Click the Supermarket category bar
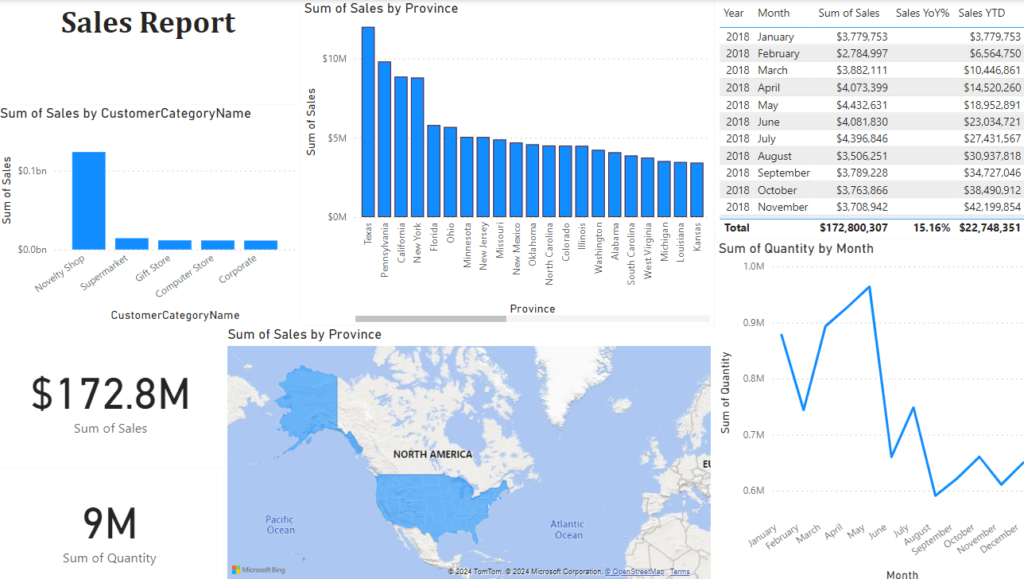Screen dimensions: 1024x579 132,243
